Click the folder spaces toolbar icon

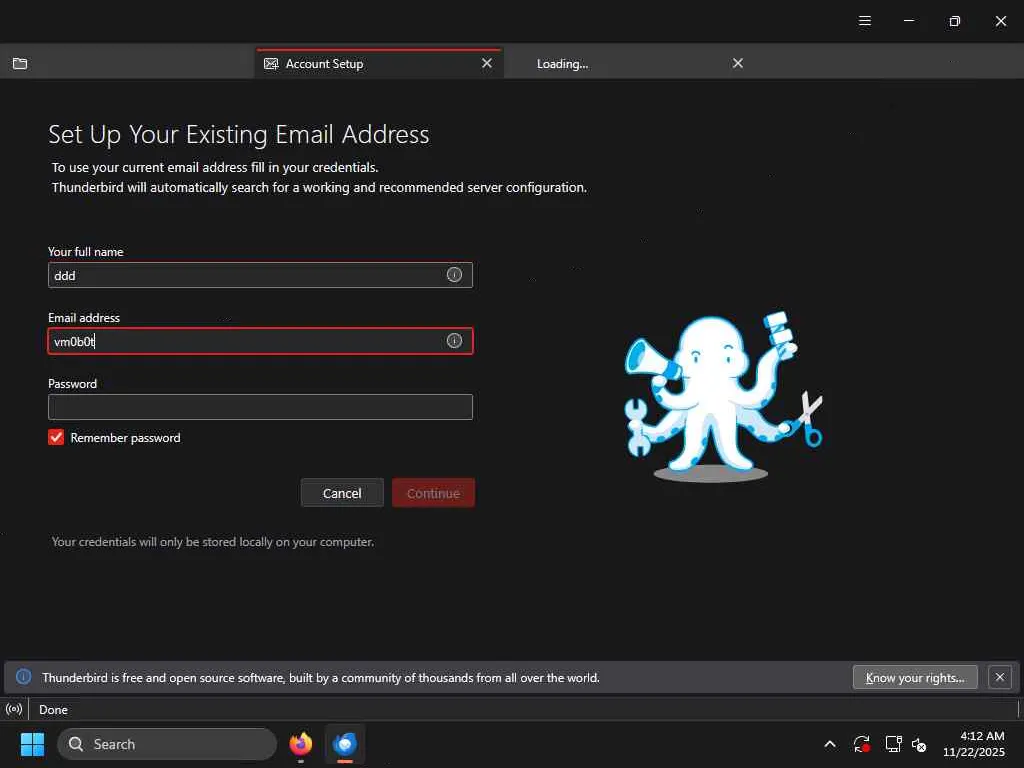click(20, 63)
